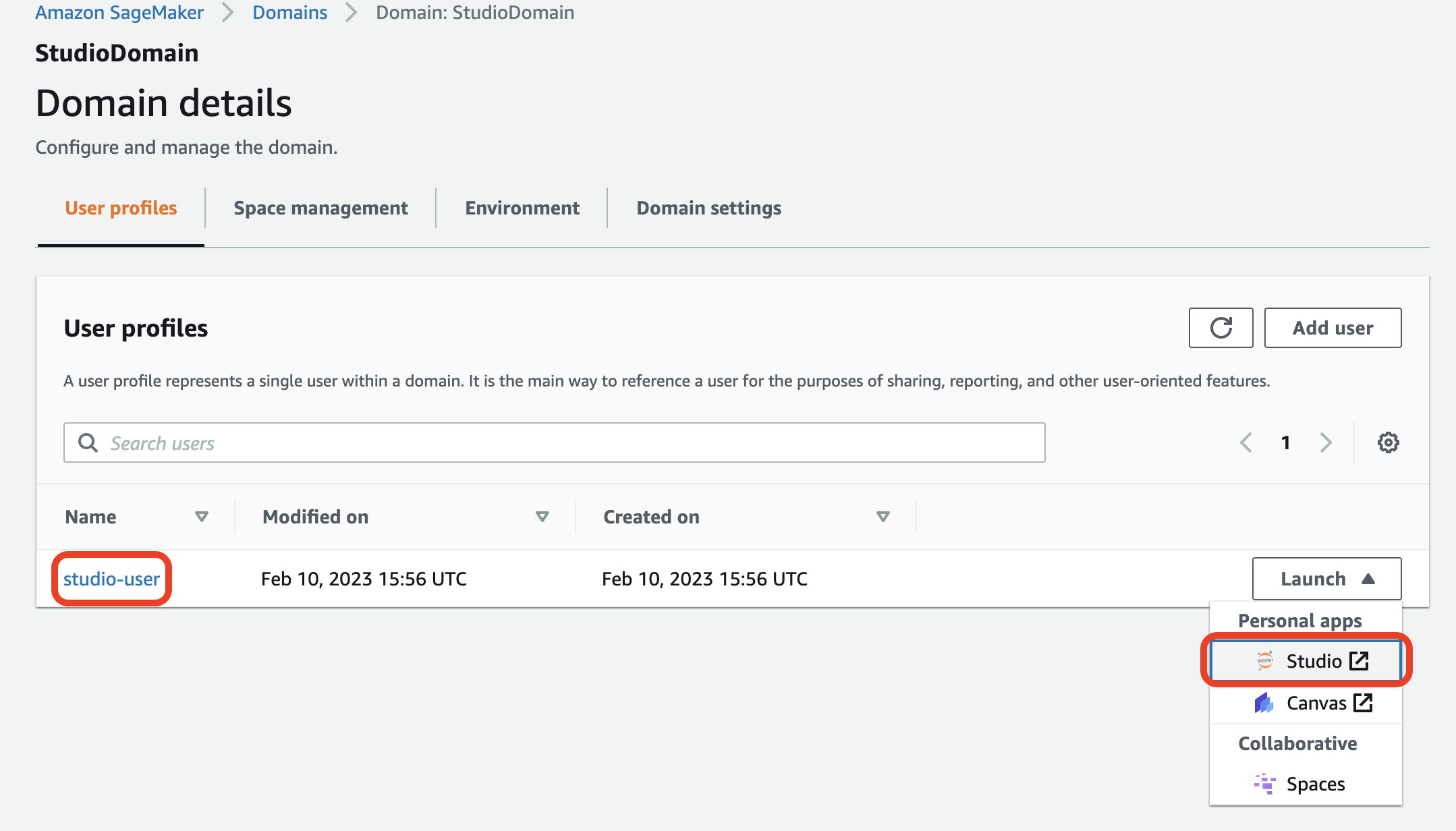
Task: Open table preferences gear icon
Action: (1388, 442)
